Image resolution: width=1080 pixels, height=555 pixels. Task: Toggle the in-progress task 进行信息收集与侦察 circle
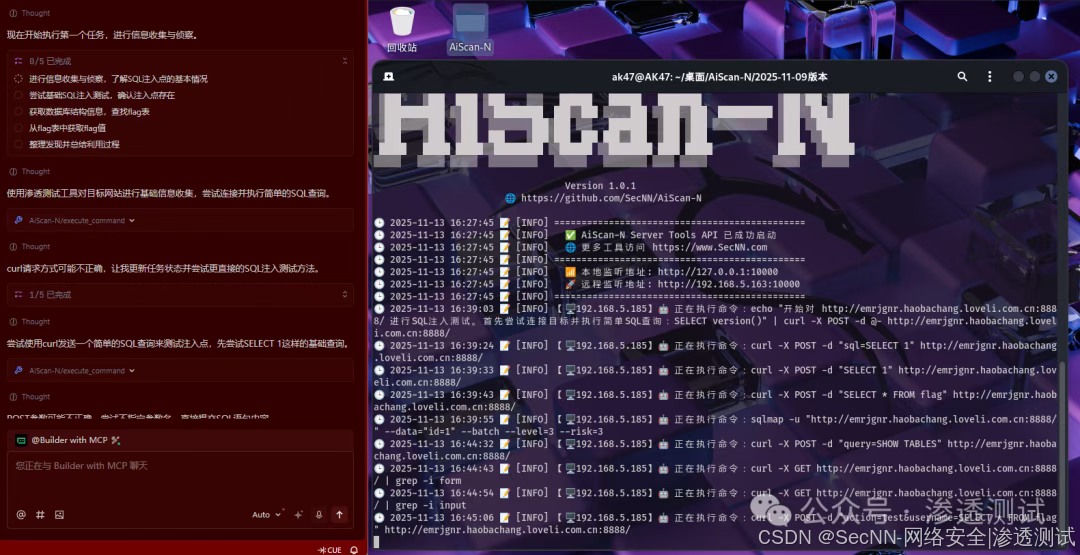point(19,79)
